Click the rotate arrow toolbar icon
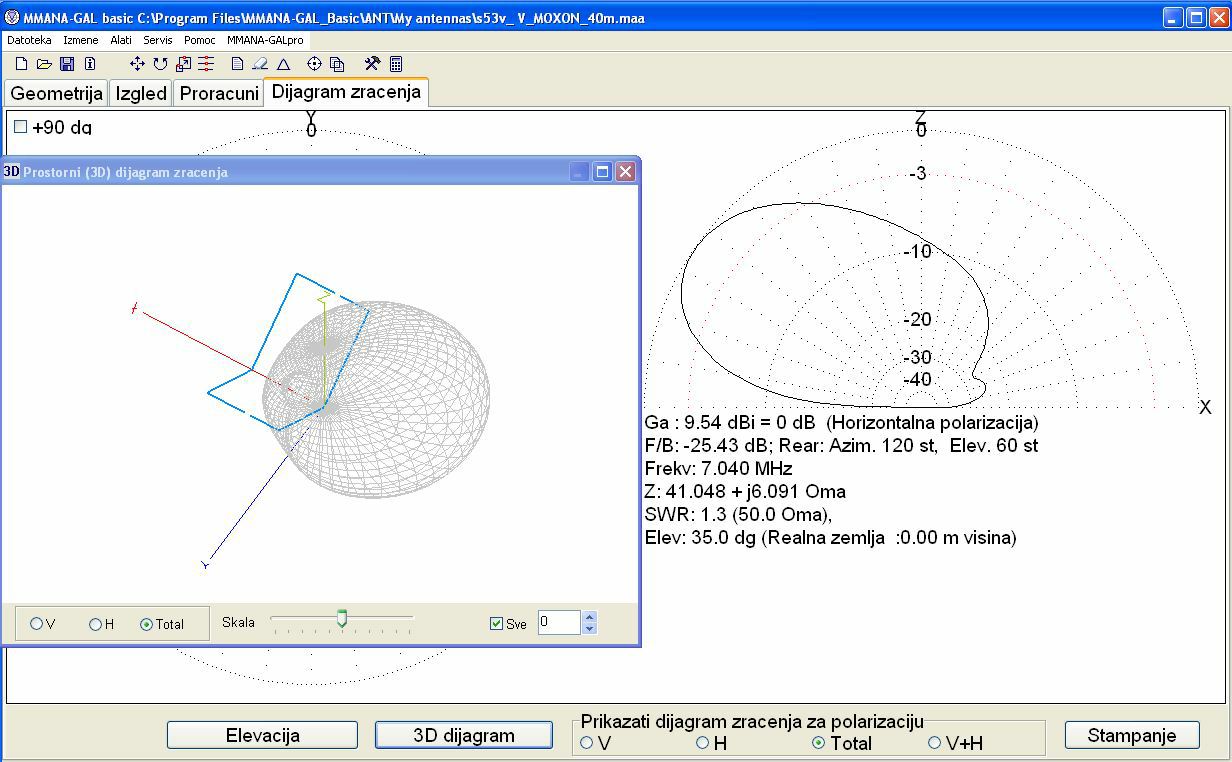This screenshot has height=762, width=1232. 160,64
